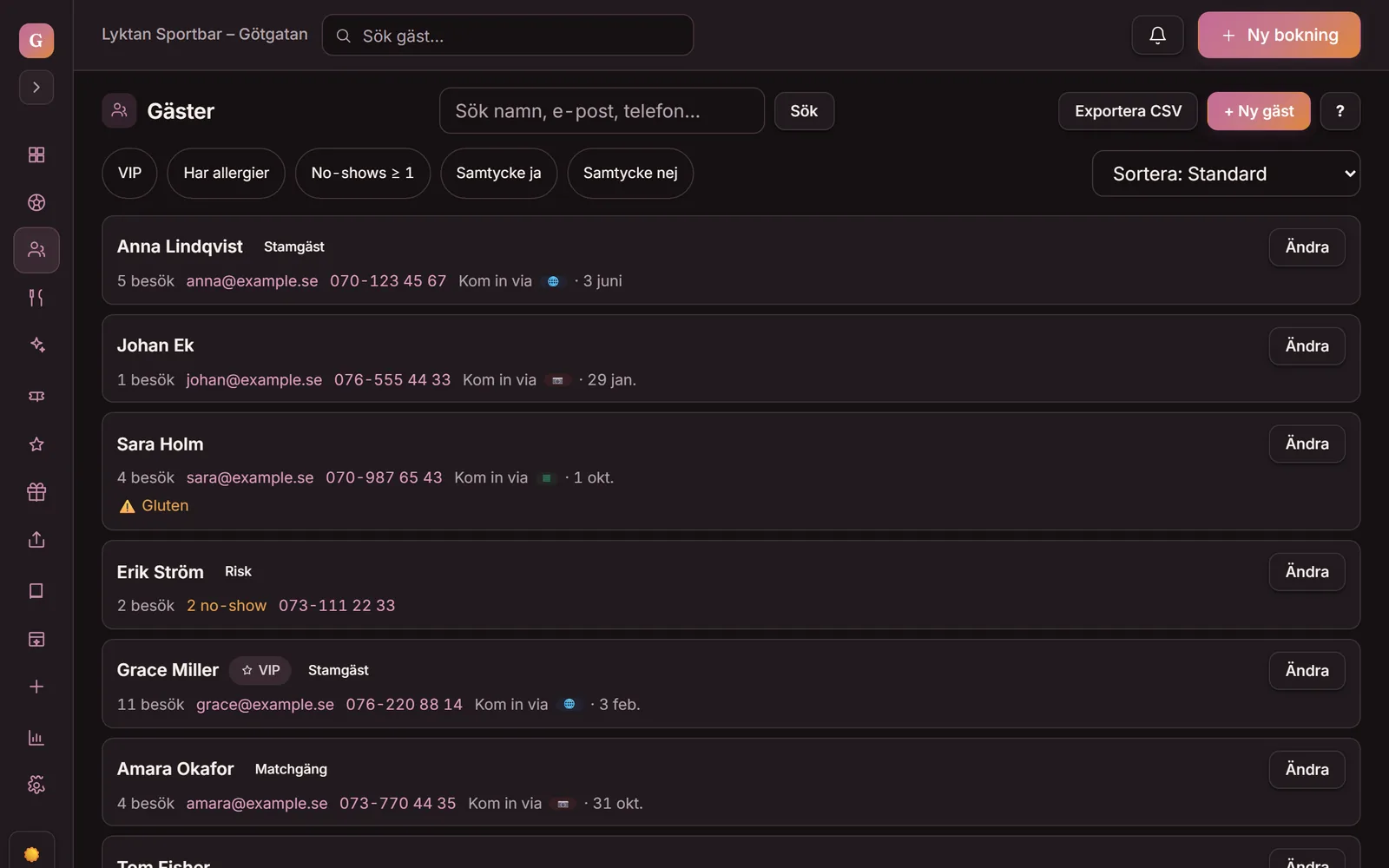Viewport: 1389px width, 868px height.
Task: Open the sparkles icon in sidebar
Action: pos(36,345)
